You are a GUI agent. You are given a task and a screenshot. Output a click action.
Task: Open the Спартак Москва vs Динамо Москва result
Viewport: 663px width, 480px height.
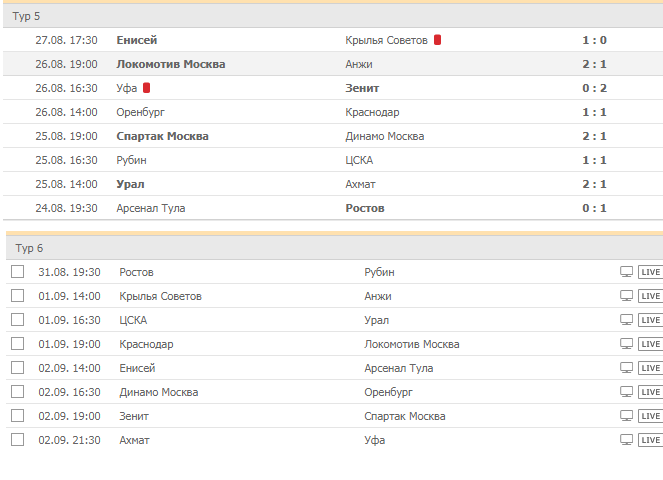(594, 136)
